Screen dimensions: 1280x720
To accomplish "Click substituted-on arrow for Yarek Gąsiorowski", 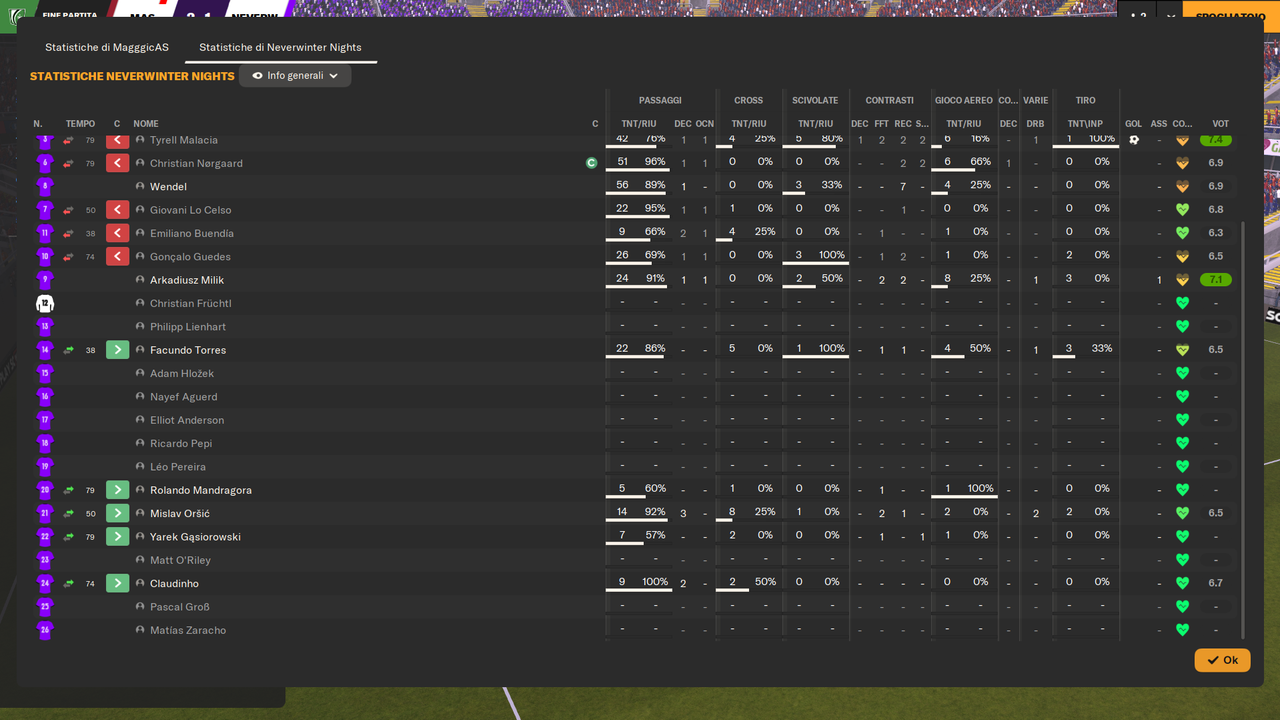I will pyautogui.click(x=118, y=537).
